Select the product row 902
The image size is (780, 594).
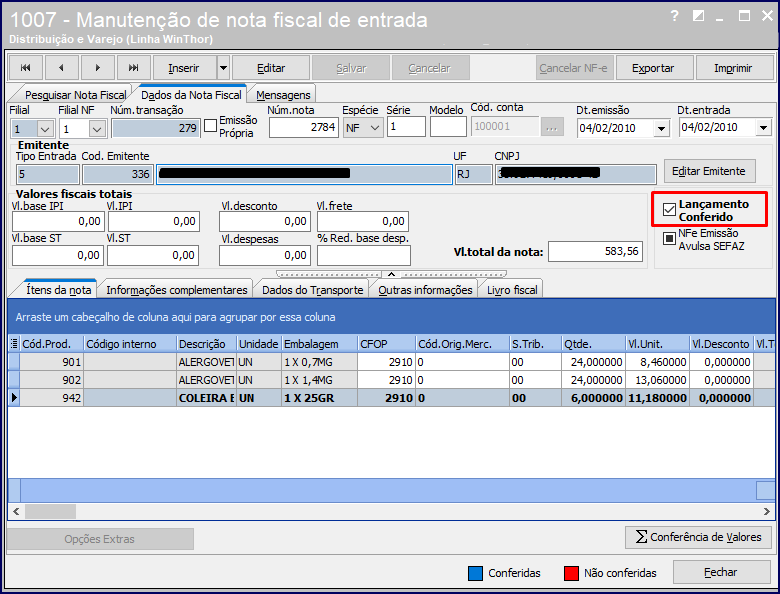point(392,380)
